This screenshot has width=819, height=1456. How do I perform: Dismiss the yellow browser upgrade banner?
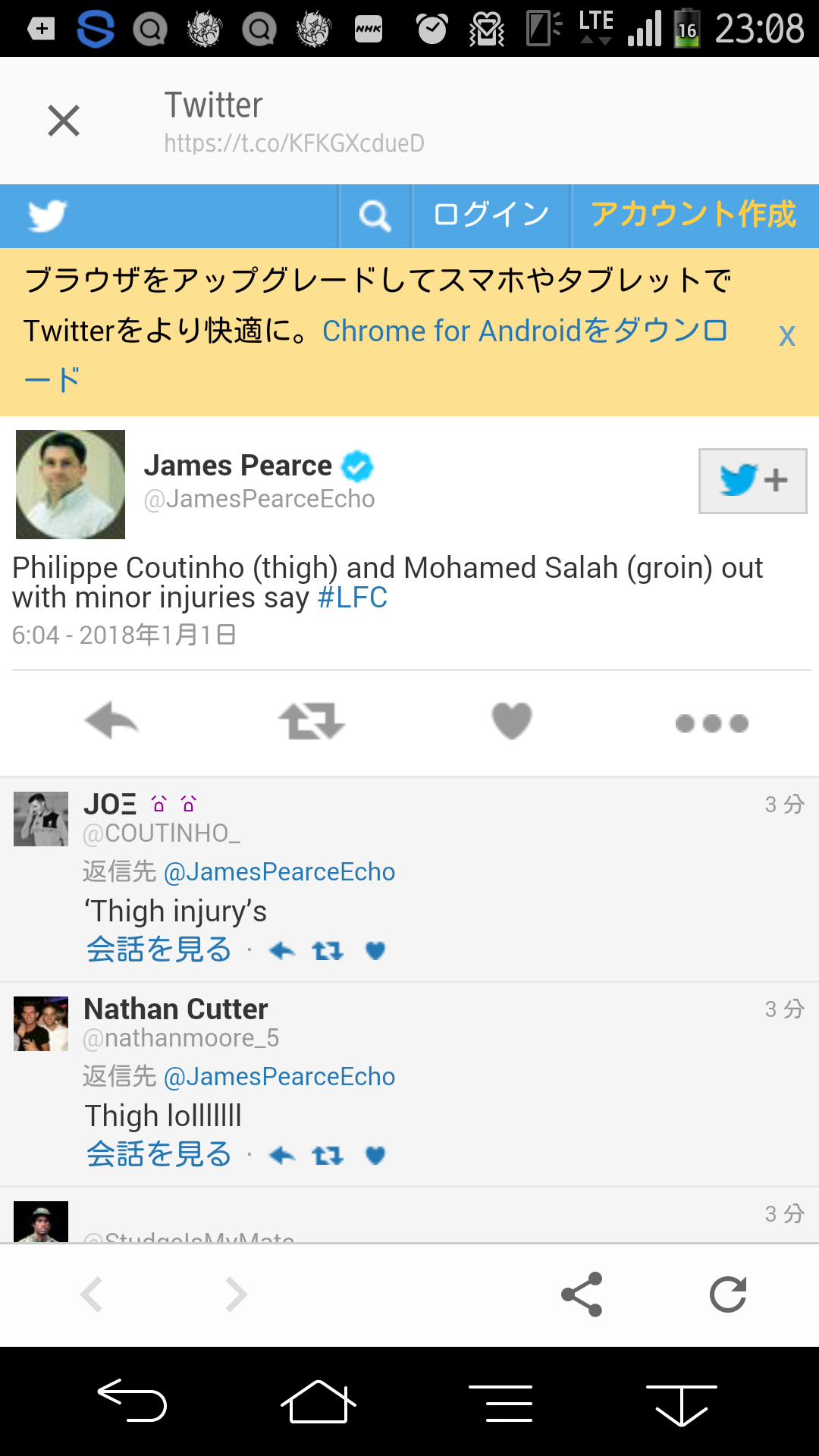787,335
